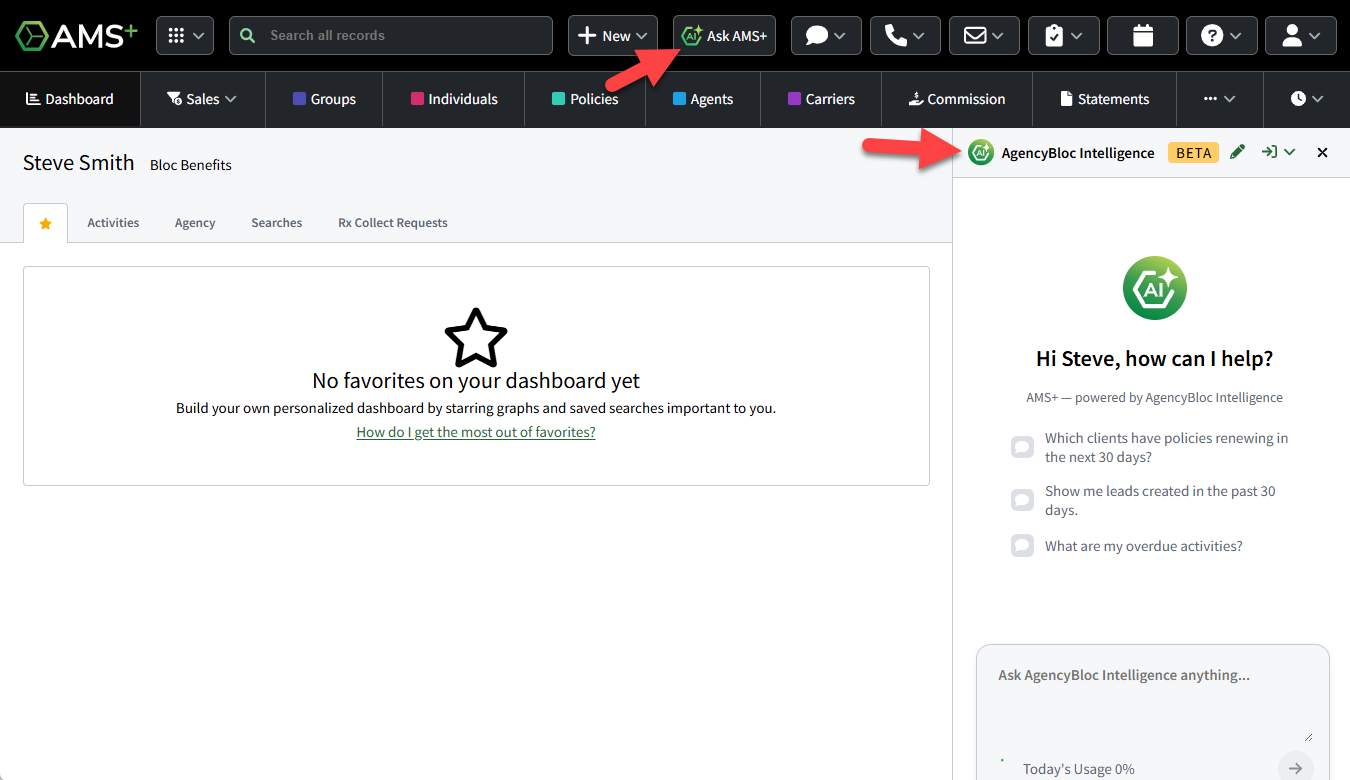Click the 'No favorites on your dashboard yet' text

tap(476, 381)
